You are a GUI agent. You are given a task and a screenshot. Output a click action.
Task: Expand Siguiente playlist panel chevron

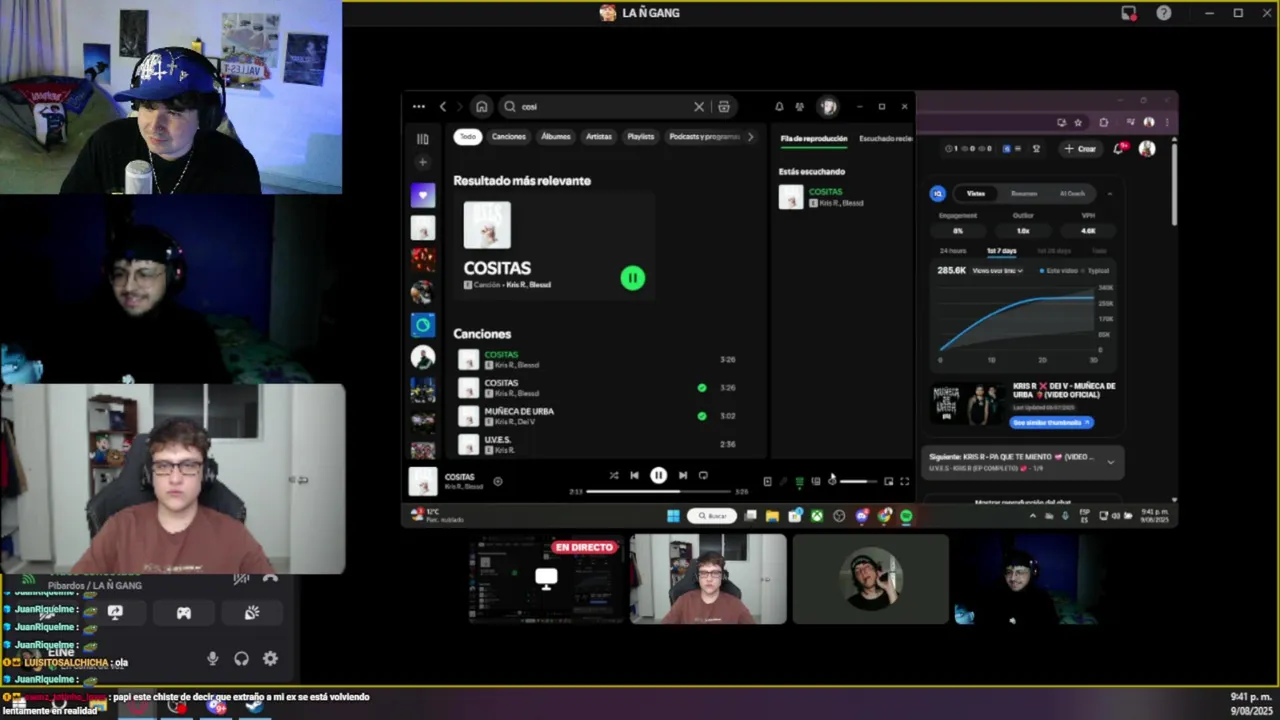pos(1110,462)
